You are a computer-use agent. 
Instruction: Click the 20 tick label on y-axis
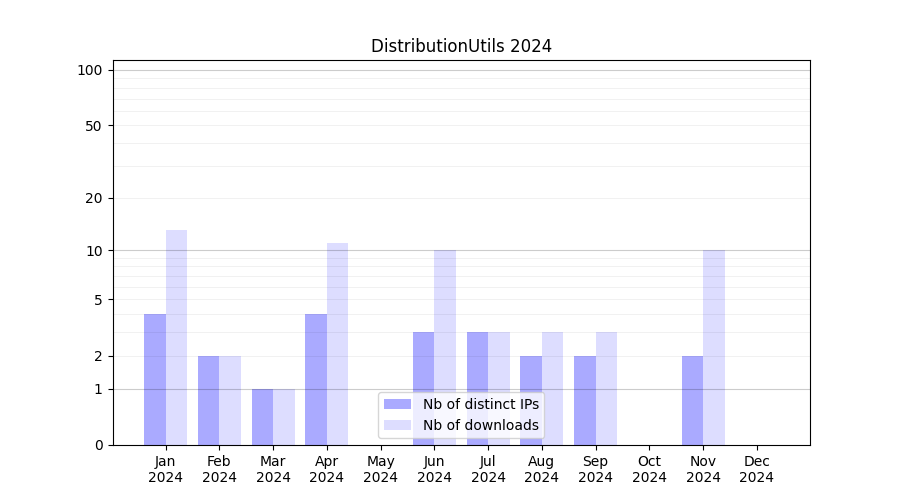94,198
